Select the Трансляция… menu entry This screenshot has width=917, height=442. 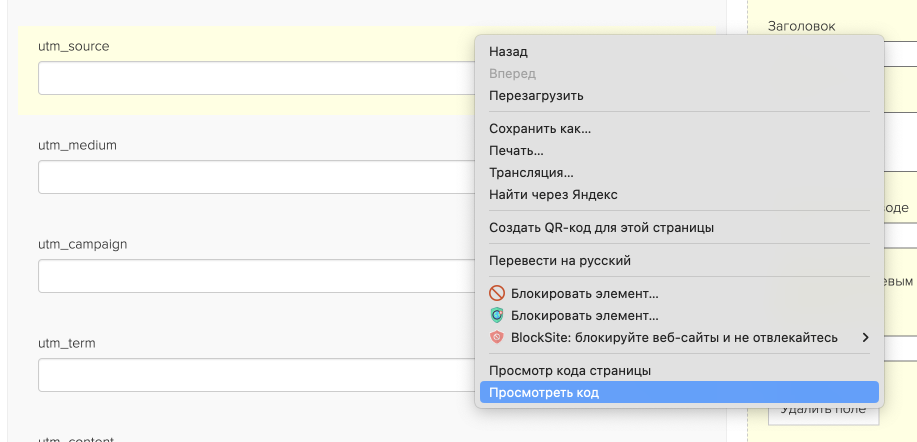coord(531,173)
